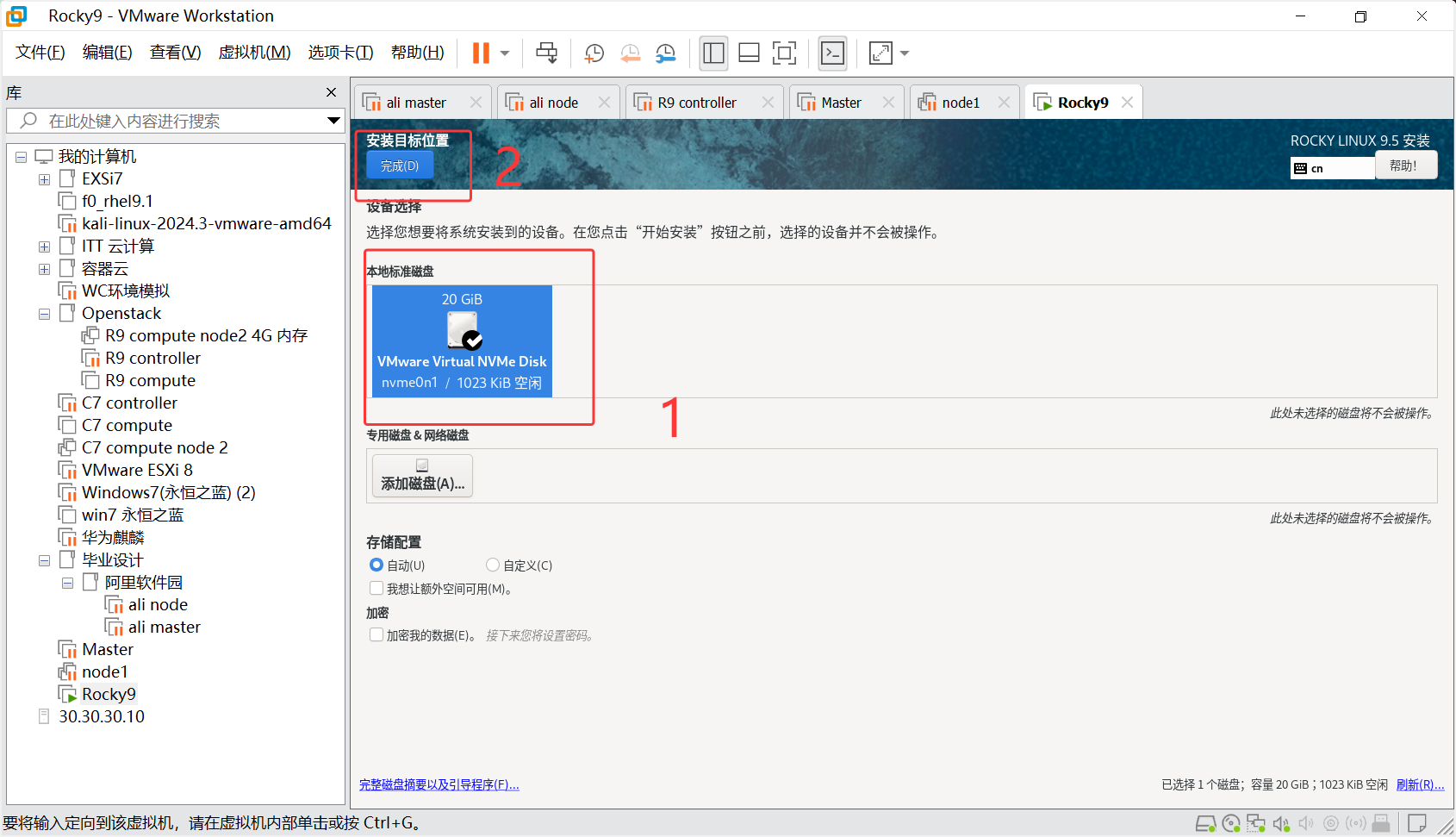Select the 自定义(C) storage radio button

[x=493, y=565]
